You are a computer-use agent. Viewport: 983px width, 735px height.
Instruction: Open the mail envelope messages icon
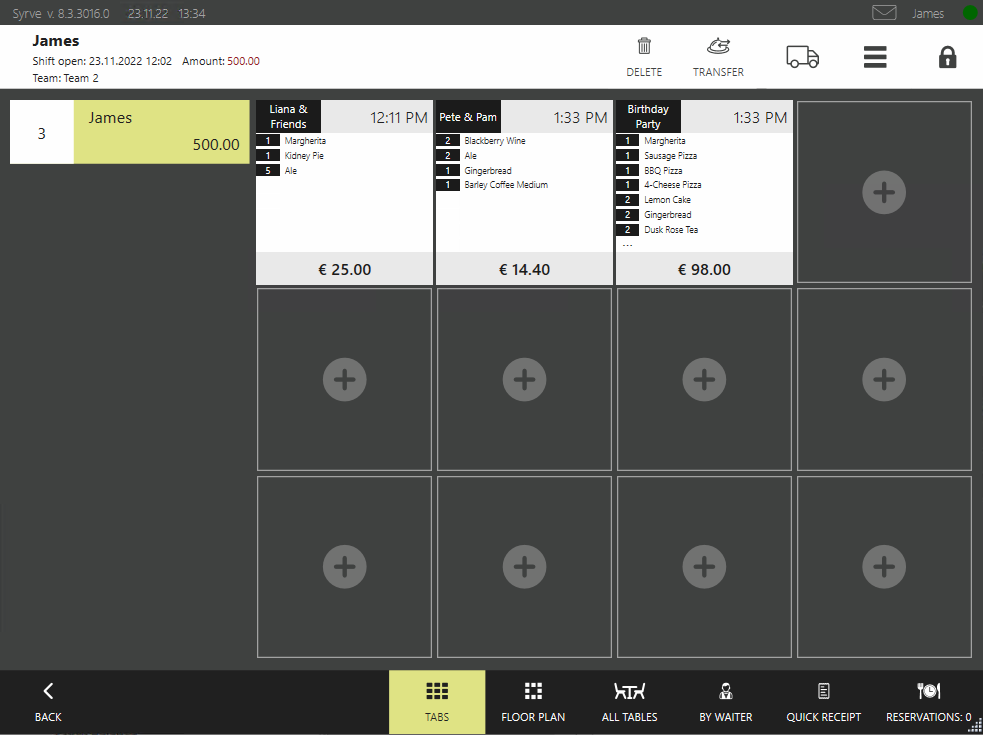pyautogui.click(x=884, y=13)
